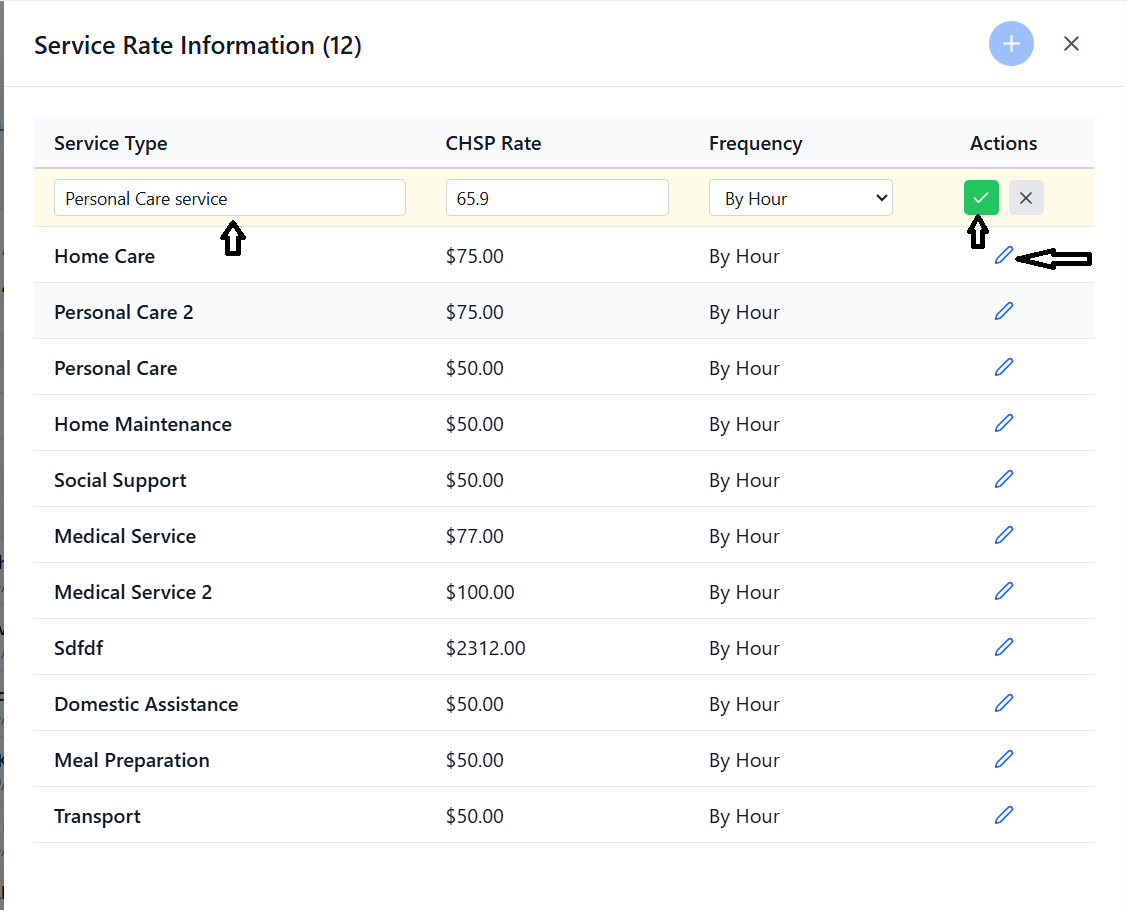This screenshot has height=910, width=1127.
Task: Click the Service Type column header
Action: [111, 143]
